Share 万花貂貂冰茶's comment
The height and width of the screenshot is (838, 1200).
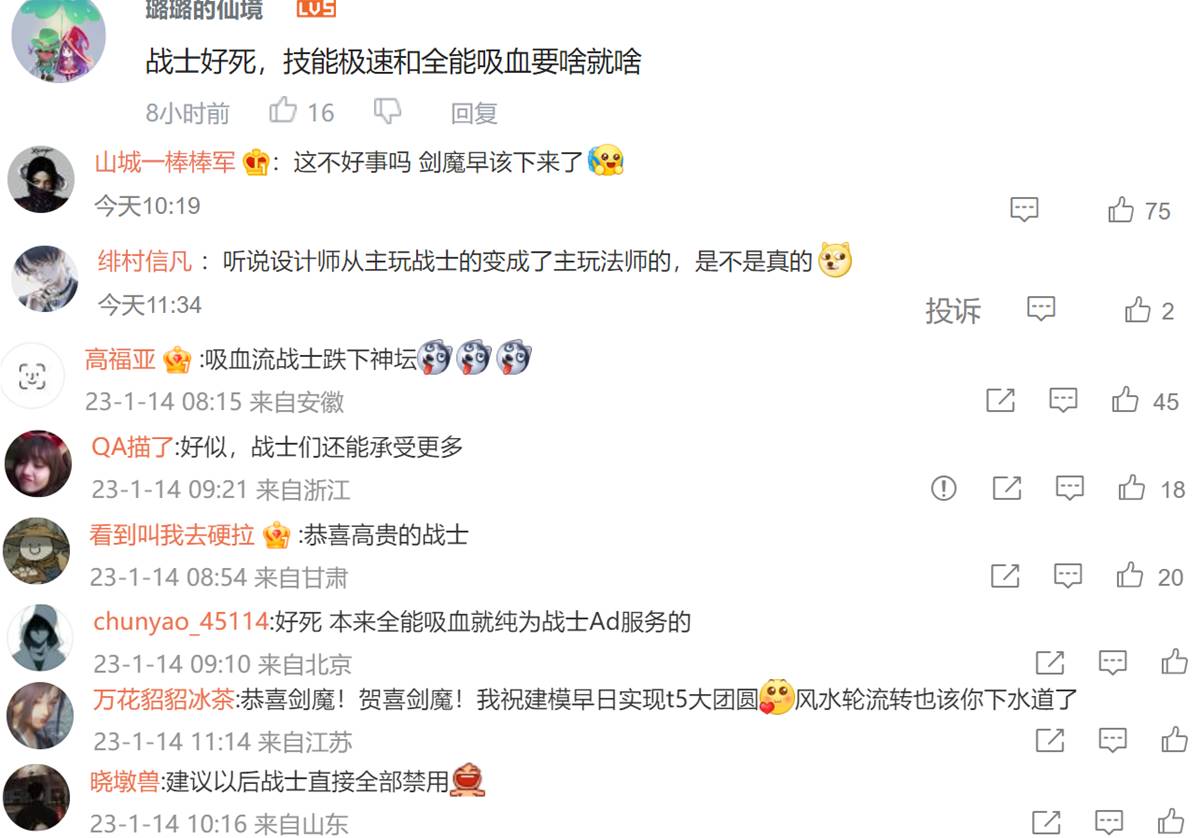(1049, 741)
